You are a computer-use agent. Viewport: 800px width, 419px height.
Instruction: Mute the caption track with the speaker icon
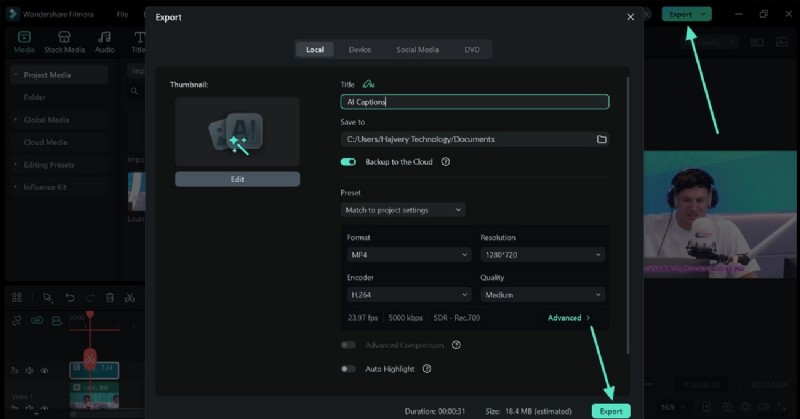tap(29, 371)
